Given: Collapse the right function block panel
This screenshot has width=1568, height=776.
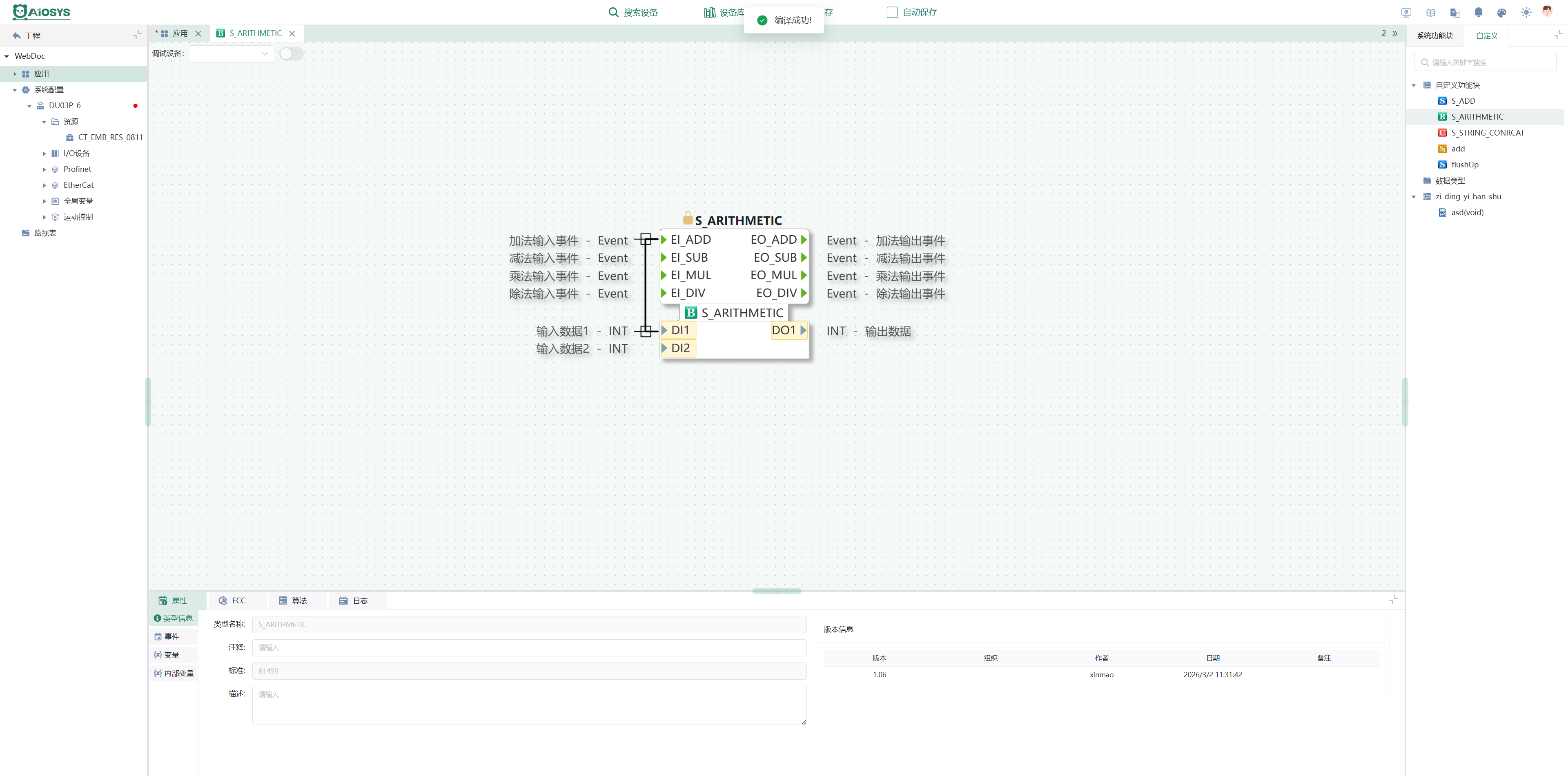Looking at the screenshot, I should pos(1558,35).
